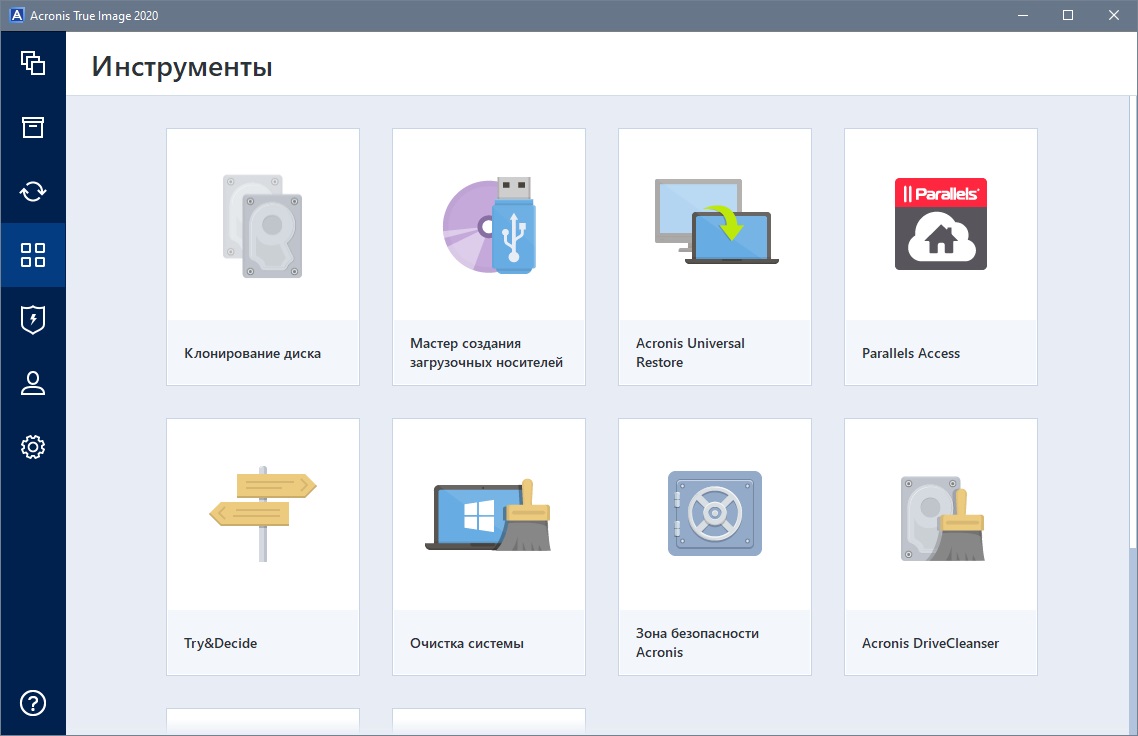This screenshot has width=1138, height=736.
Task: Click the Try&Decide signpost icon
Action: point(262,513)
